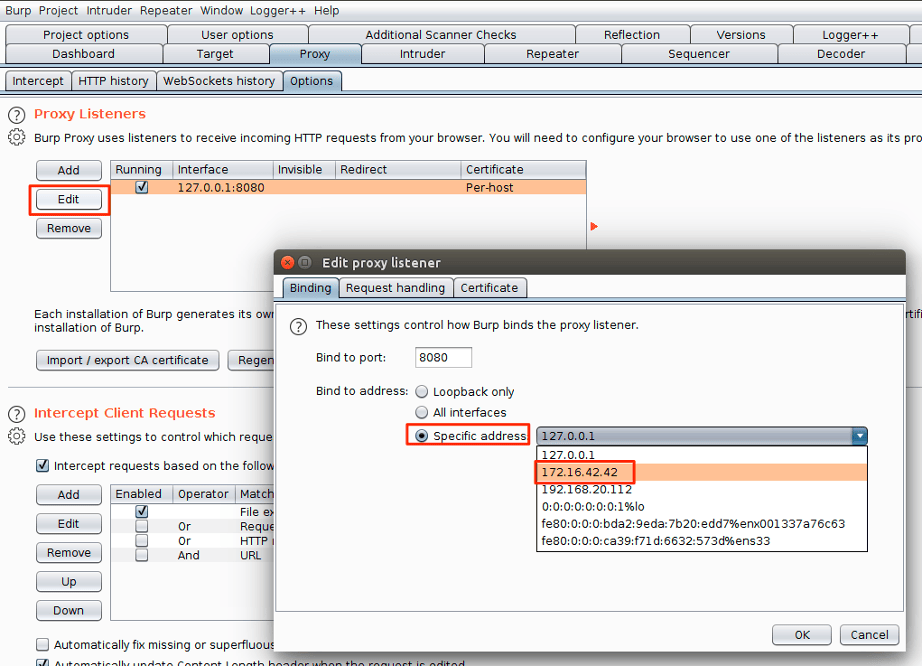
Task: Open the gear settings below Proxy Listeners help
Action: pos(16,137)
